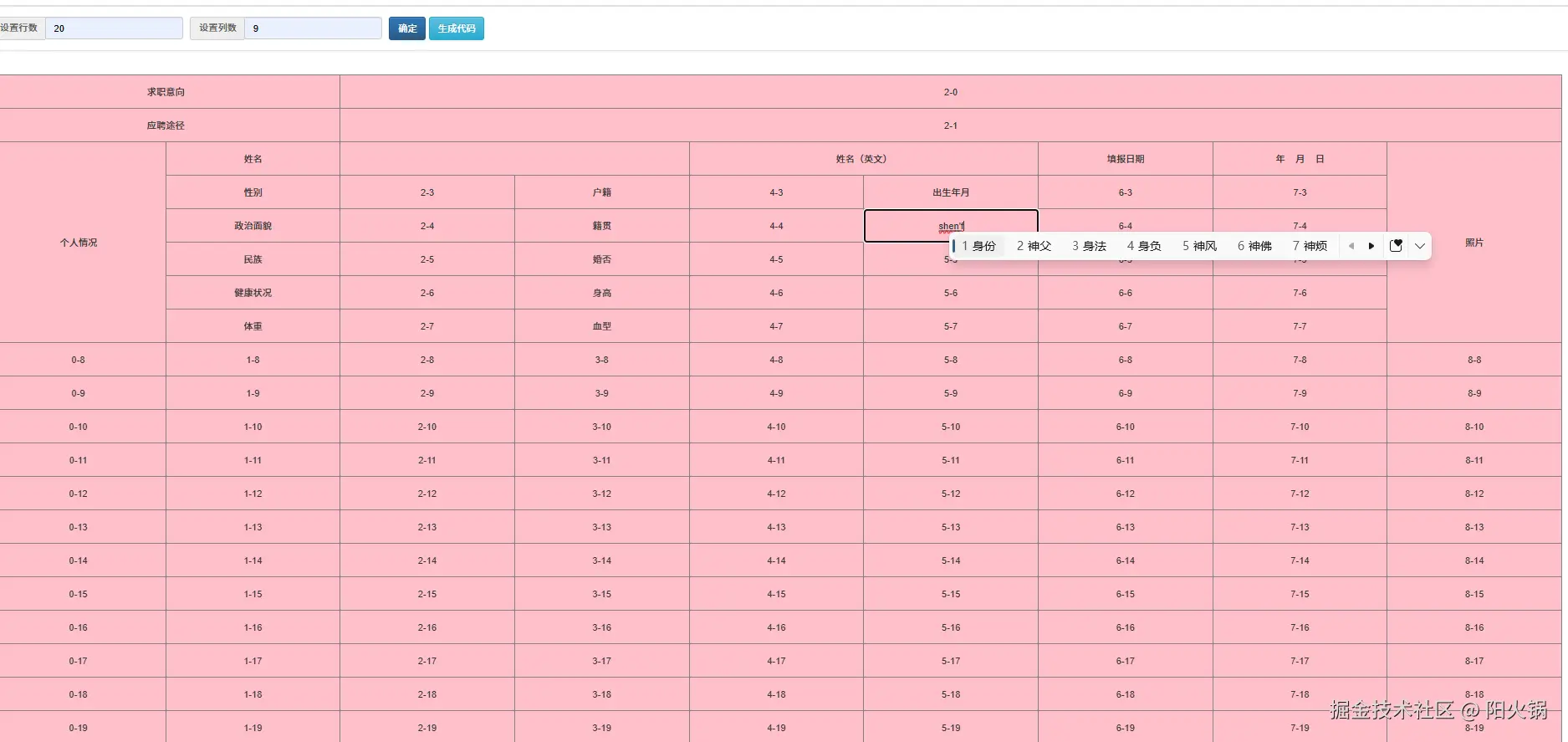Select cell 2-4
This screenshot has height=742, width=1568.
coord(427,226)
